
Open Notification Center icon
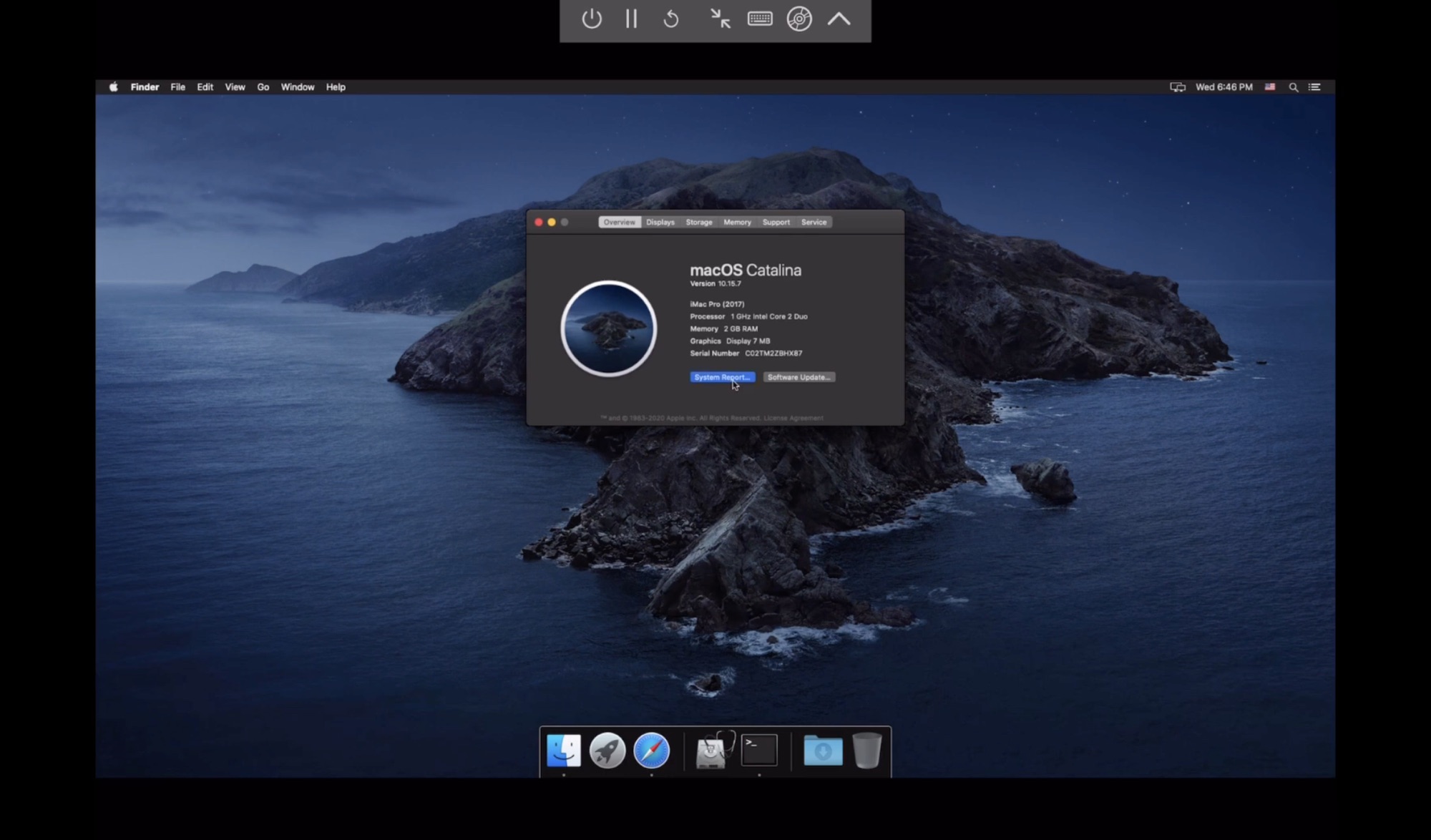tap(1314, 87)
